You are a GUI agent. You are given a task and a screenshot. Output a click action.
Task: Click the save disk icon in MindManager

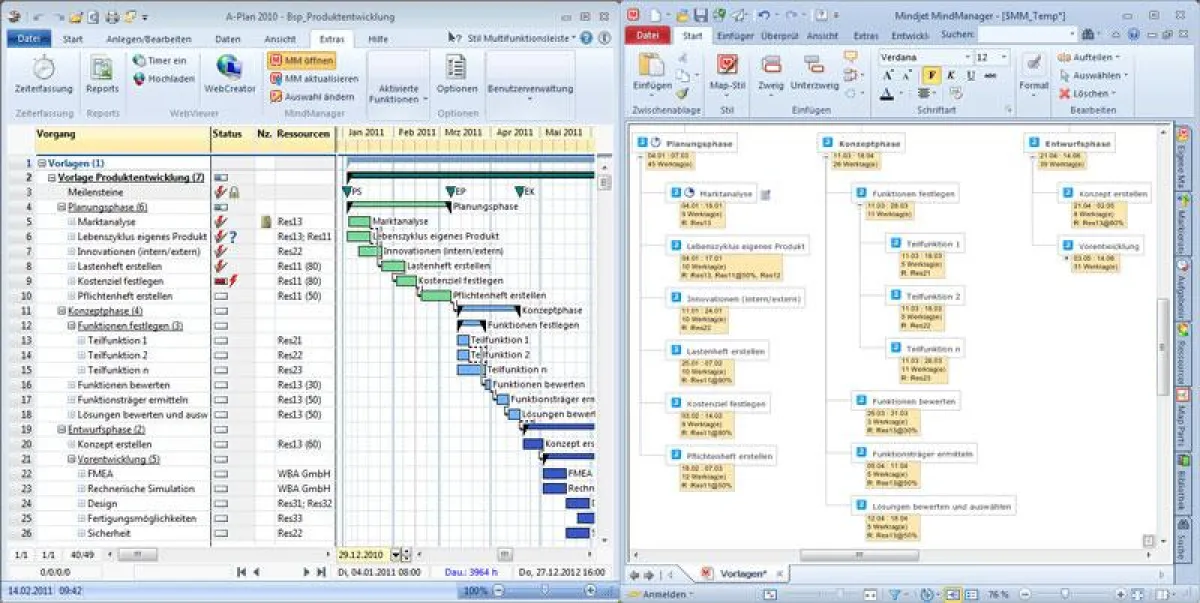701,15
